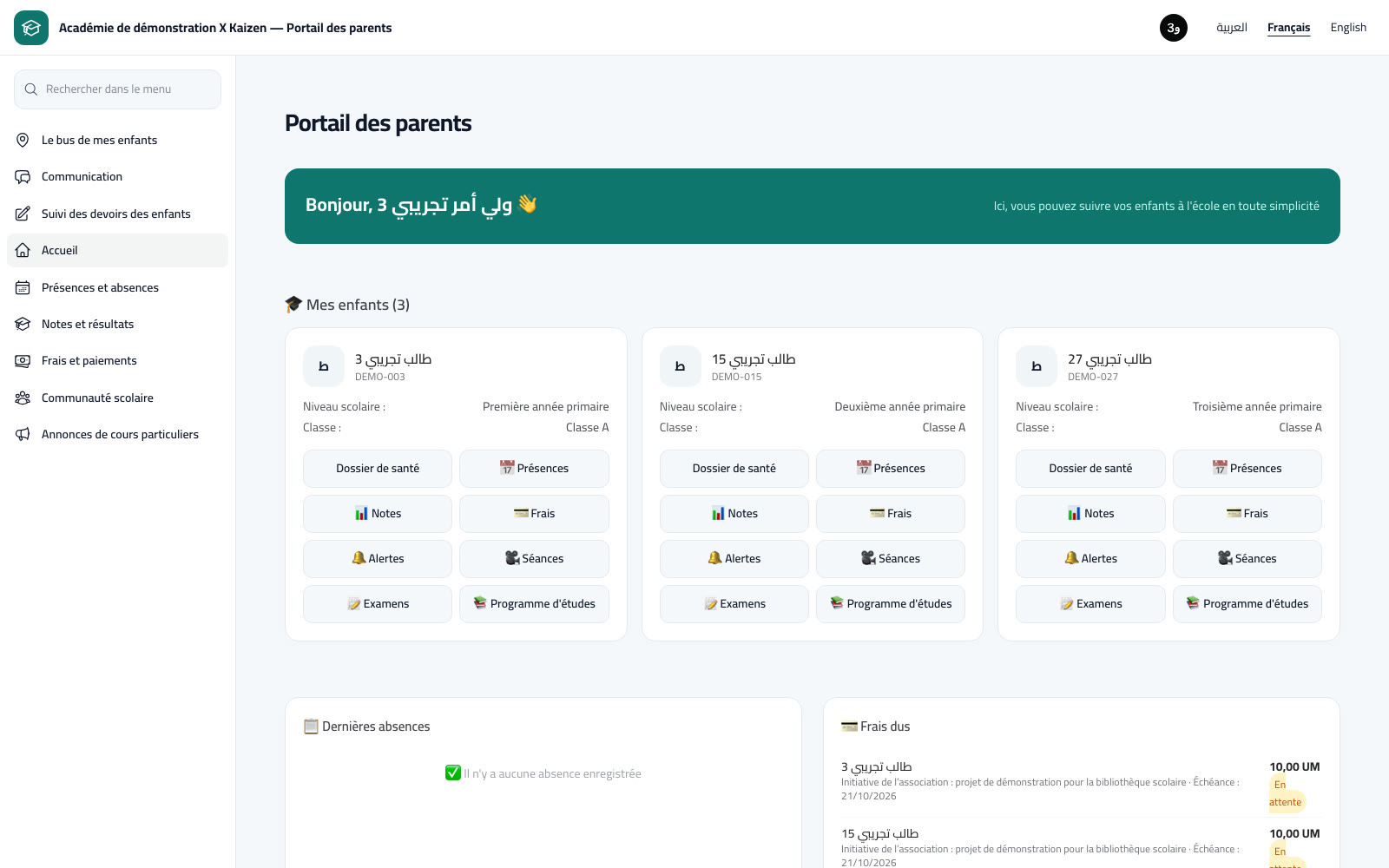Screen dimensions: 1389x868
Task: Click the megaphone icon for Annonces
Action: click(23, 434)
